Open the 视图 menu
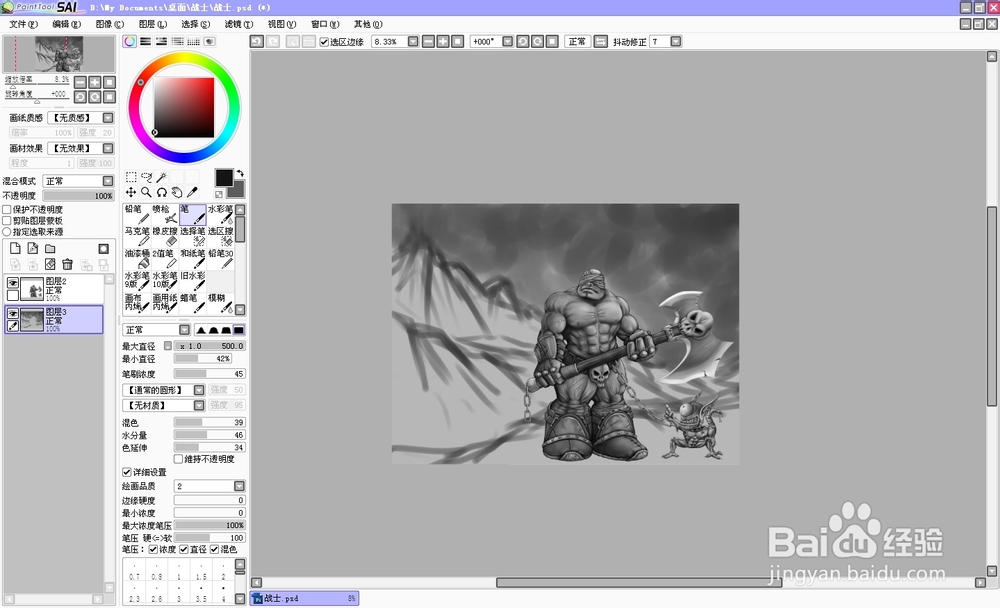This screenshot has height=608, width=1000. point(282,24)
